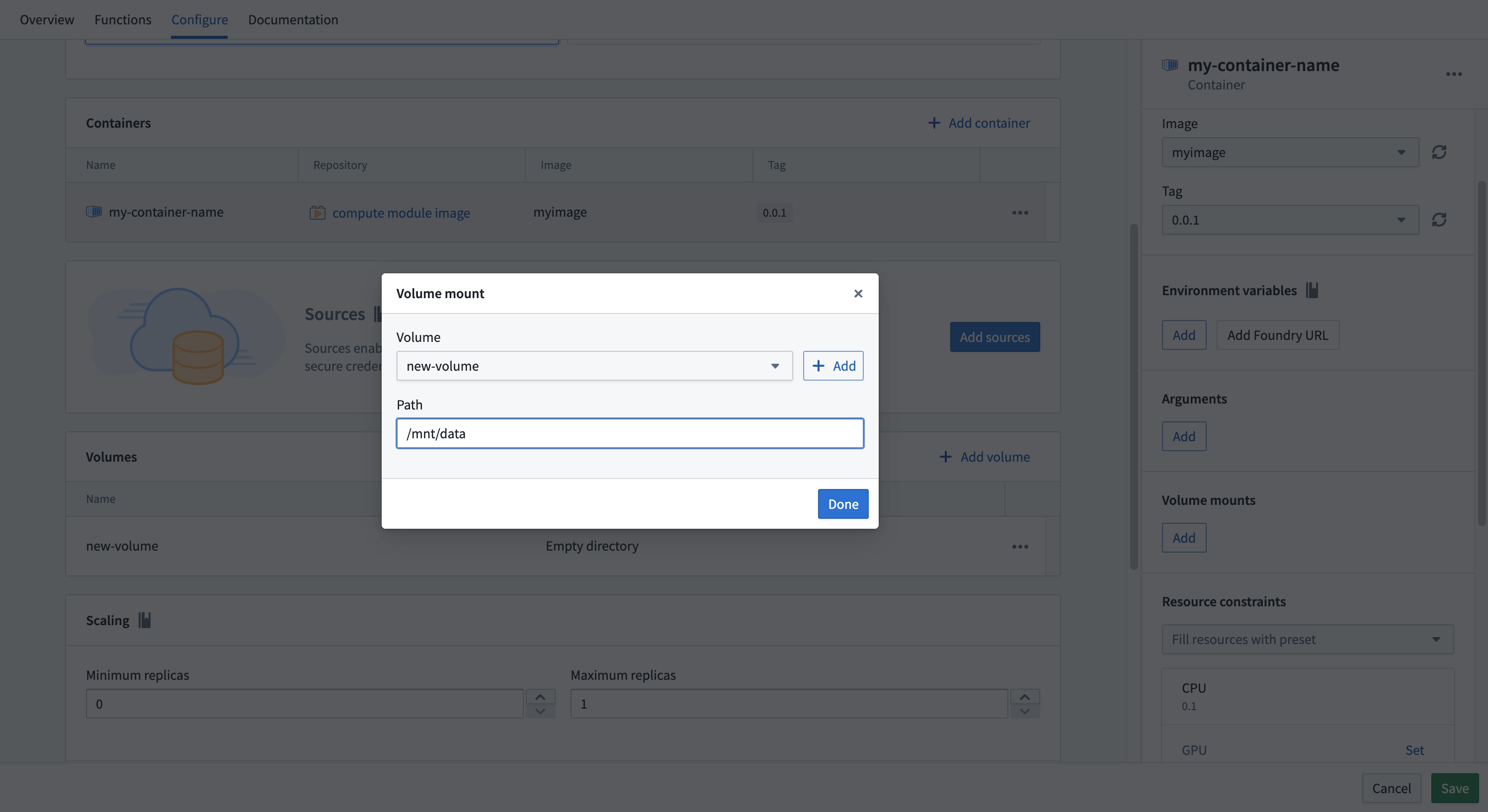Click the Add sources button
The image size is (1488, 812).
point(994,337)
